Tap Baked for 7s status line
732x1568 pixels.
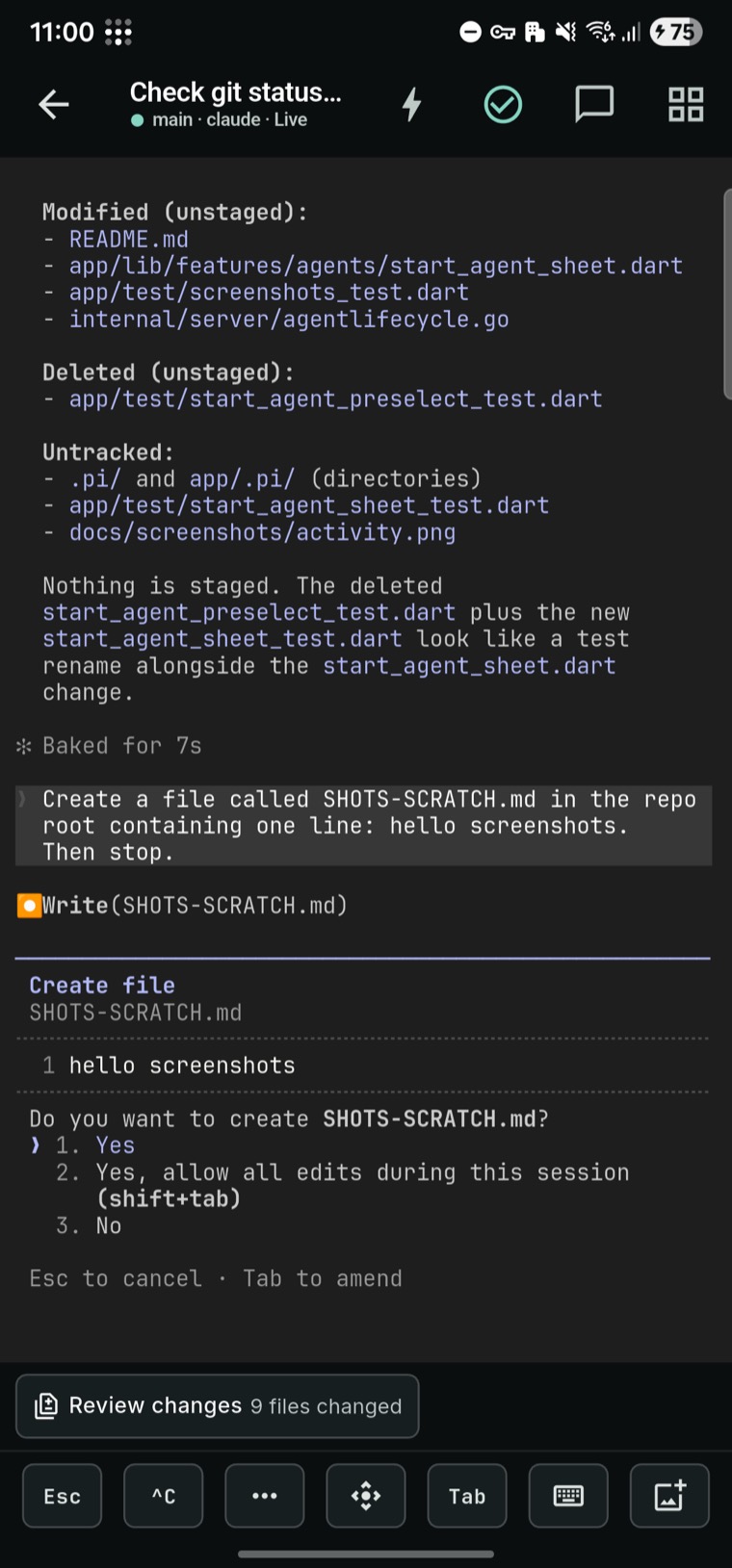[122, 746]
